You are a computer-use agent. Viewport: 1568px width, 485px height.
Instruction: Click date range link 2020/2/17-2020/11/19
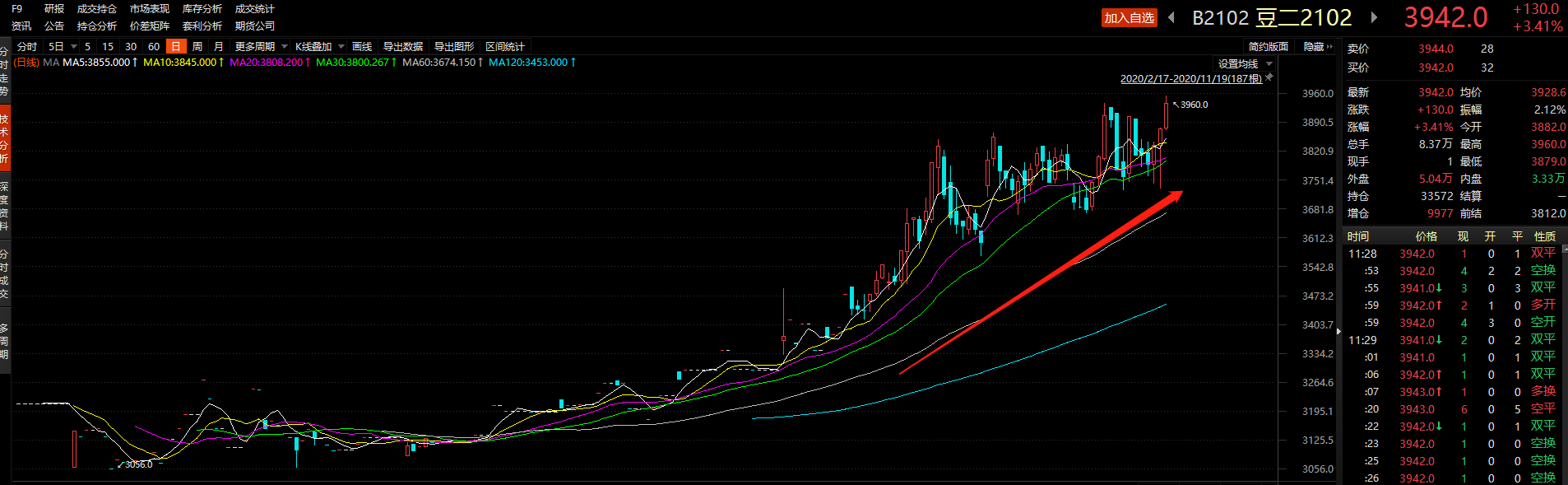pyautogui.click(x=1190, y=79)
